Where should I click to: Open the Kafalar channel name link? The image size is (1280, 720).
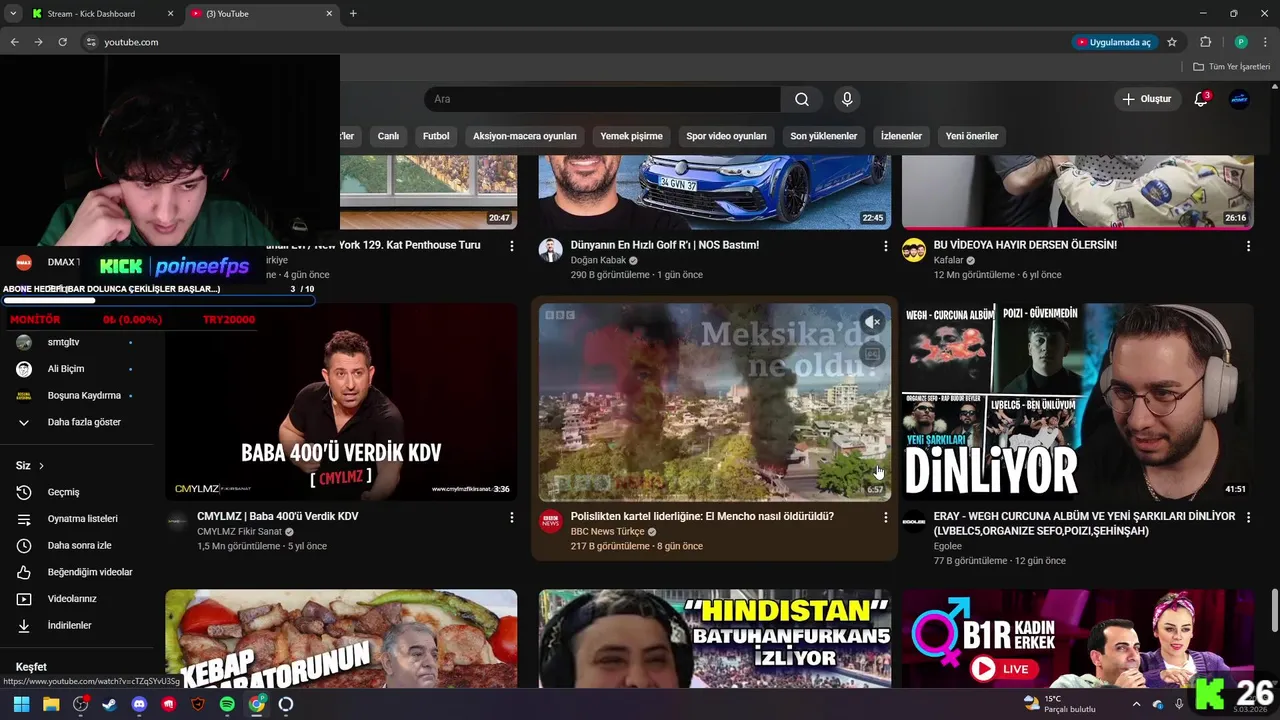tap(948, 260)
